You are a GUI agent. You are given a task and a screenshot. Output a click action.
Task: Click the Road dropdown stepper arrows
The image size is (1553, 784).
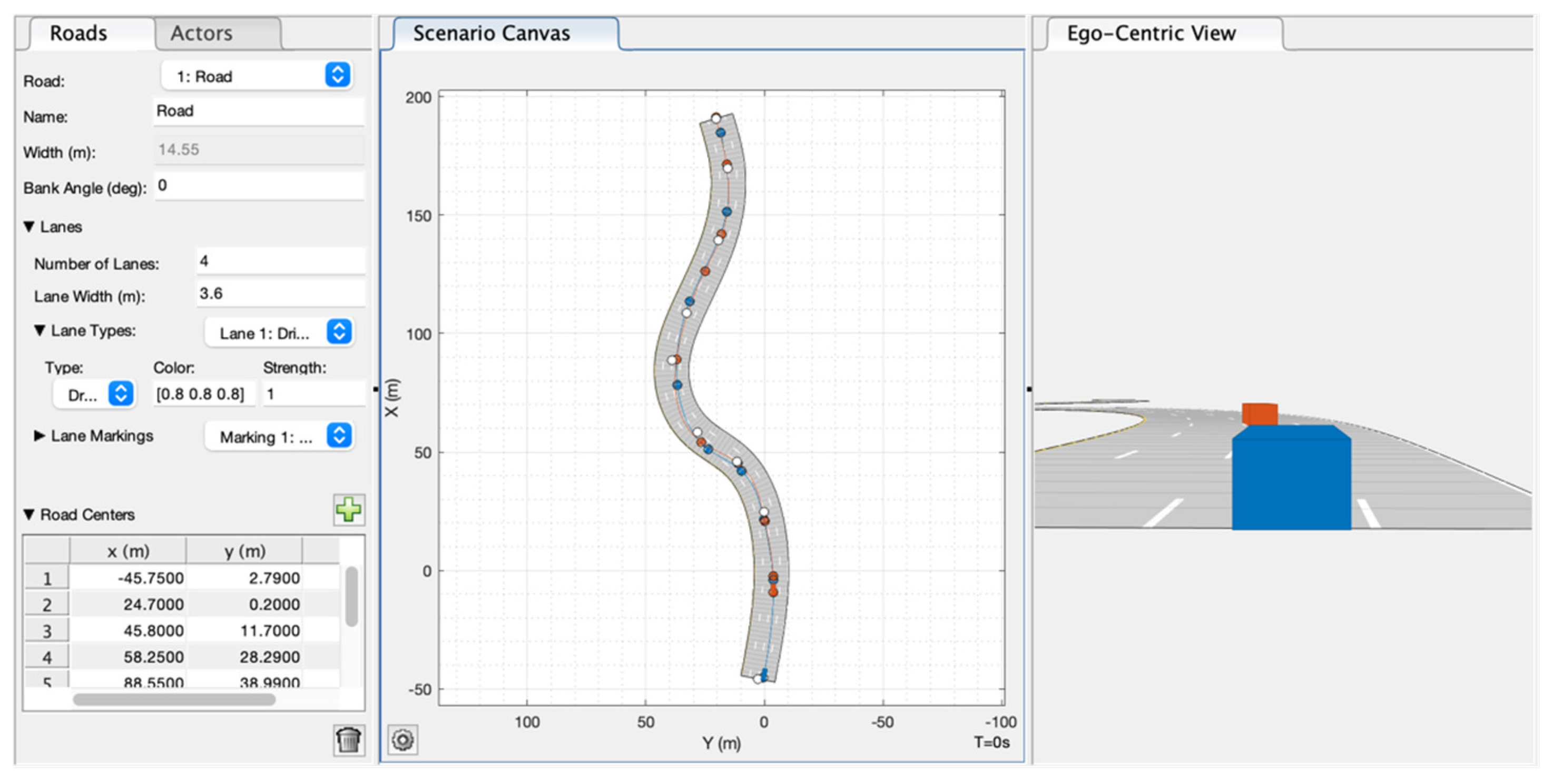point(338,75)
